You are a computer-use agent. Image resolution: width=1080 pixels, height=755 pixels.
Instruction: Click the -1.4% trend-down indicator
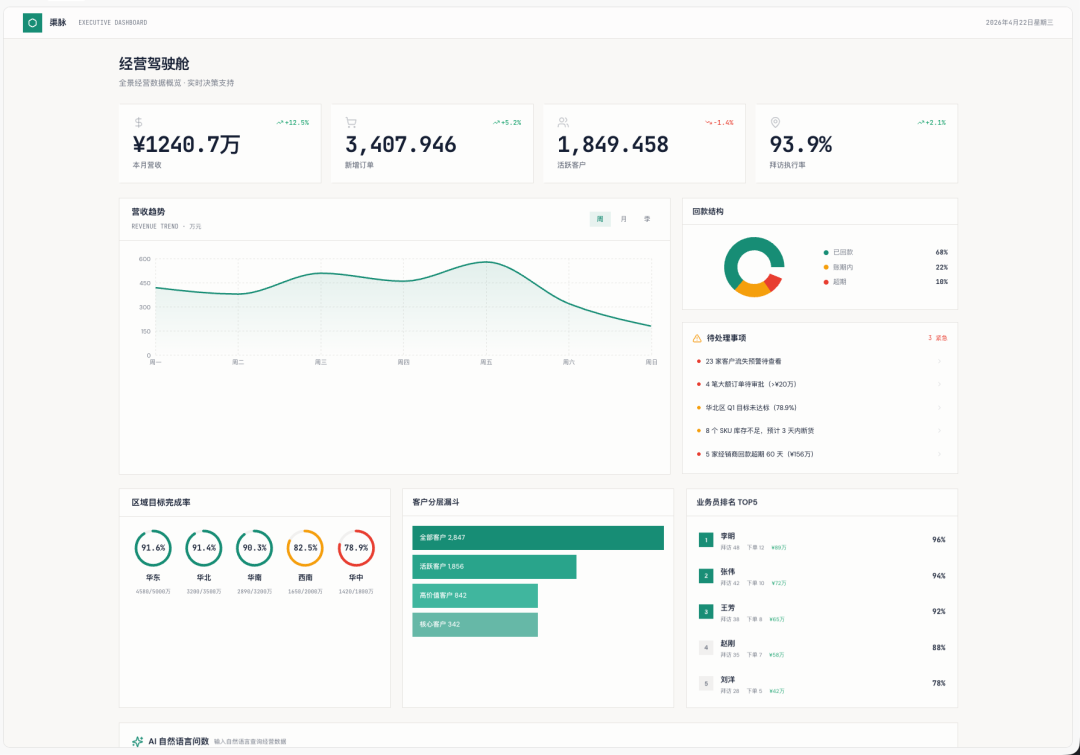pyautogui.click(x=719, y=123)
